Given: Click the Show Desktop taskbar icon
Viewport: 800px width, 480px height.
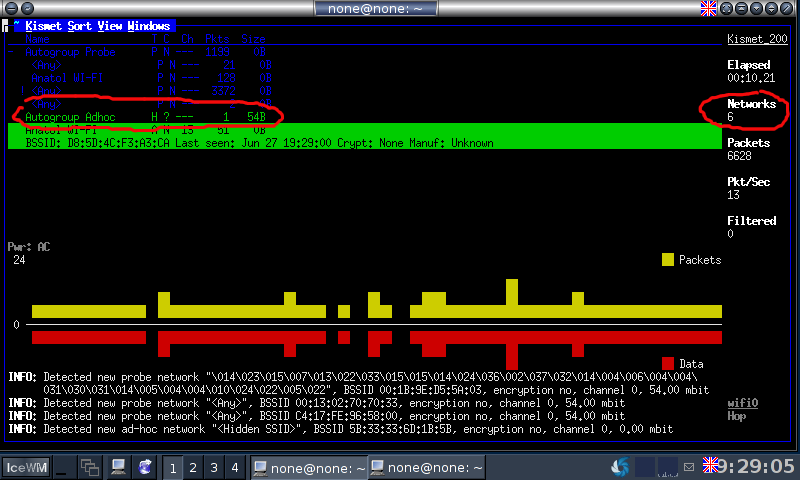Looking at the screenshot, I should pos(61,467).
